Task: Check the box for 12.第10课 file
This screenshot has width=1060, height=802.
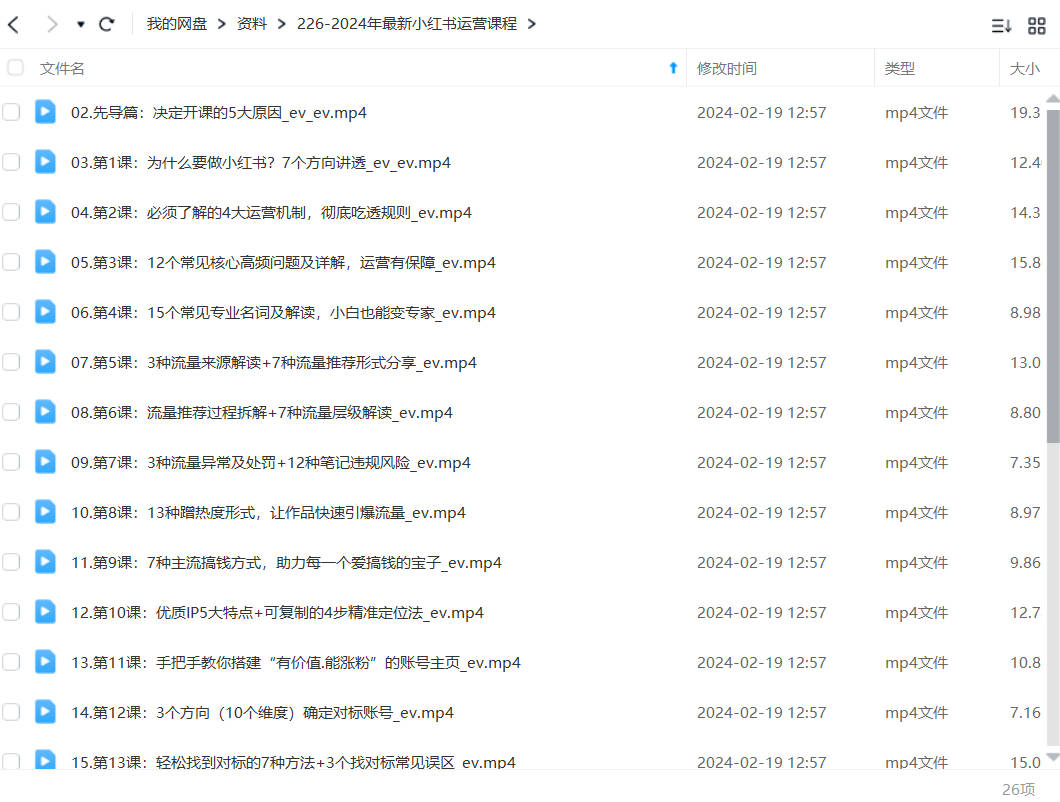Action: click(11, 613)
